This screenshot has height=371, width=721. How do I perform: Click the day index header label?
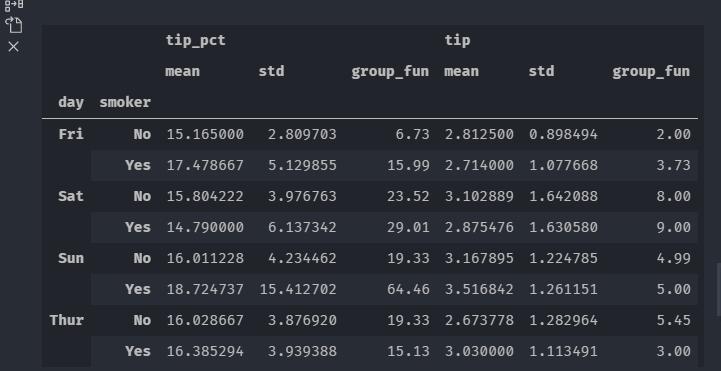click(x=71, y=102)
